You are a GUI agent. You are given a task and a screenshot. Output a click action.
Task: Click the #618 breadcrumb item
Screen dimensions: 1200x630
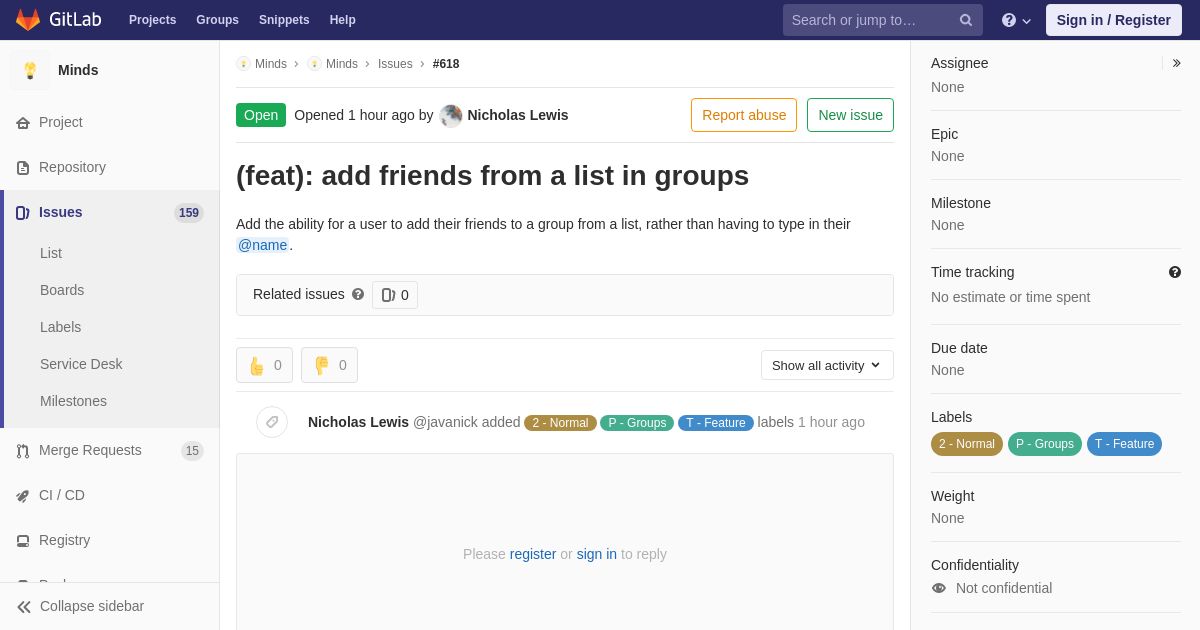(446, 64)
